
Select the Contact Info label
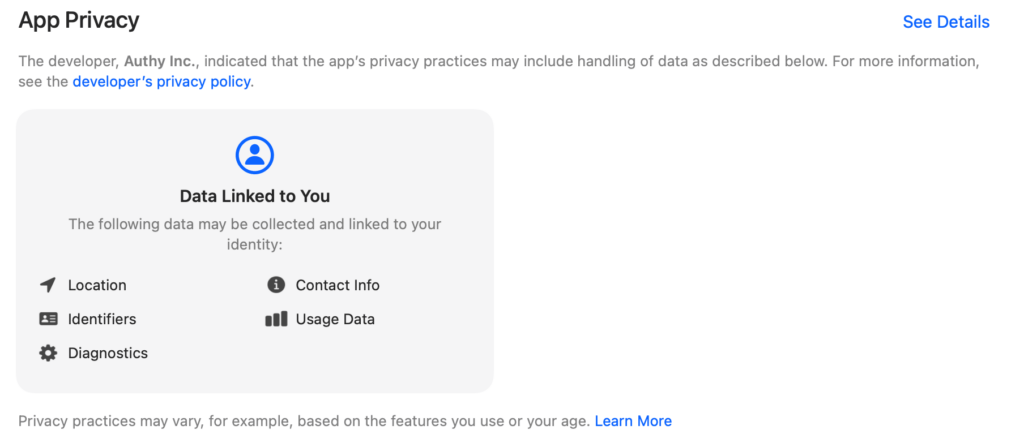tap(338, 285)
